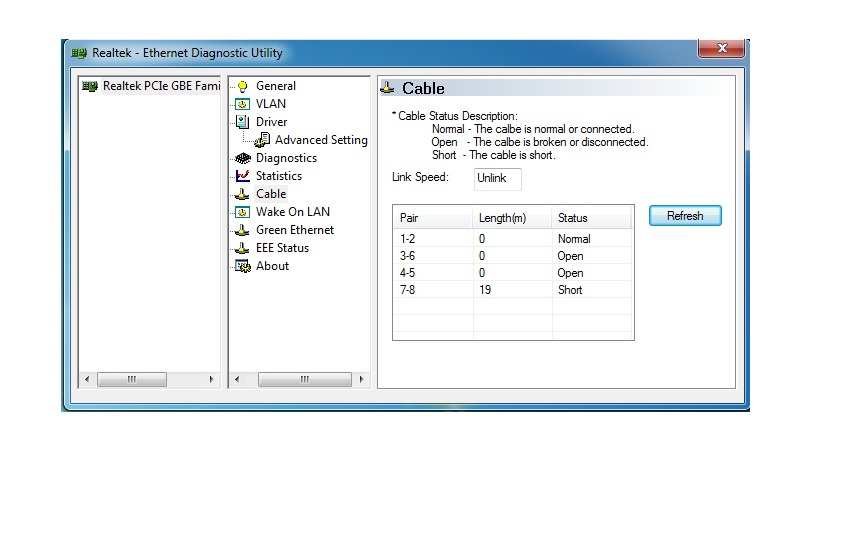Image resolution: width=864 pixels, height=540 pixels.
Task: Click adapter list scrollbar left arrow
Action: pyautogui.click(x=87, y=380)
